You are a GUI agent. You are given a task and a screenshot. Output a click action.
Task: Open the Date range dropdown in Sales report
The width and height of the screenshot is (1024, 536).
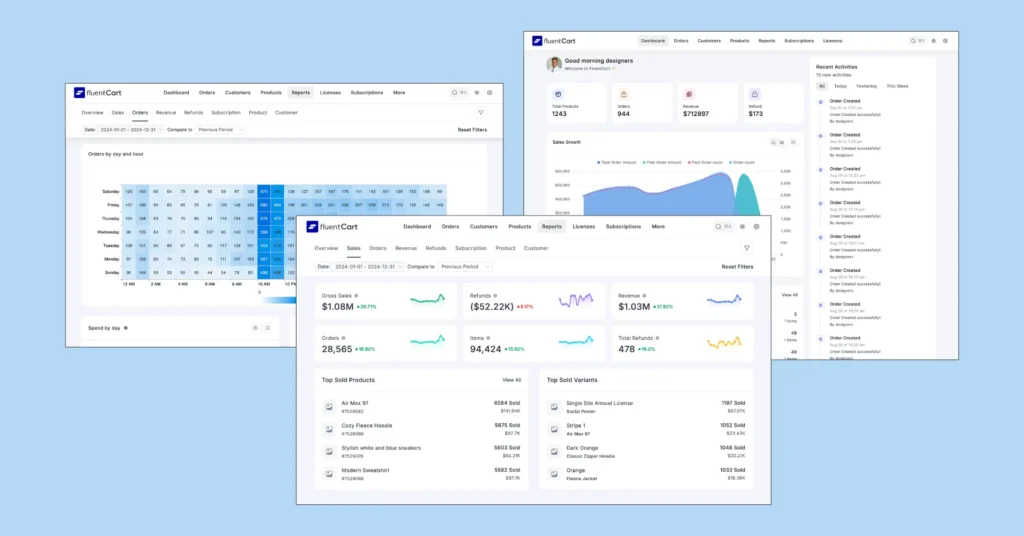[366, 267]
